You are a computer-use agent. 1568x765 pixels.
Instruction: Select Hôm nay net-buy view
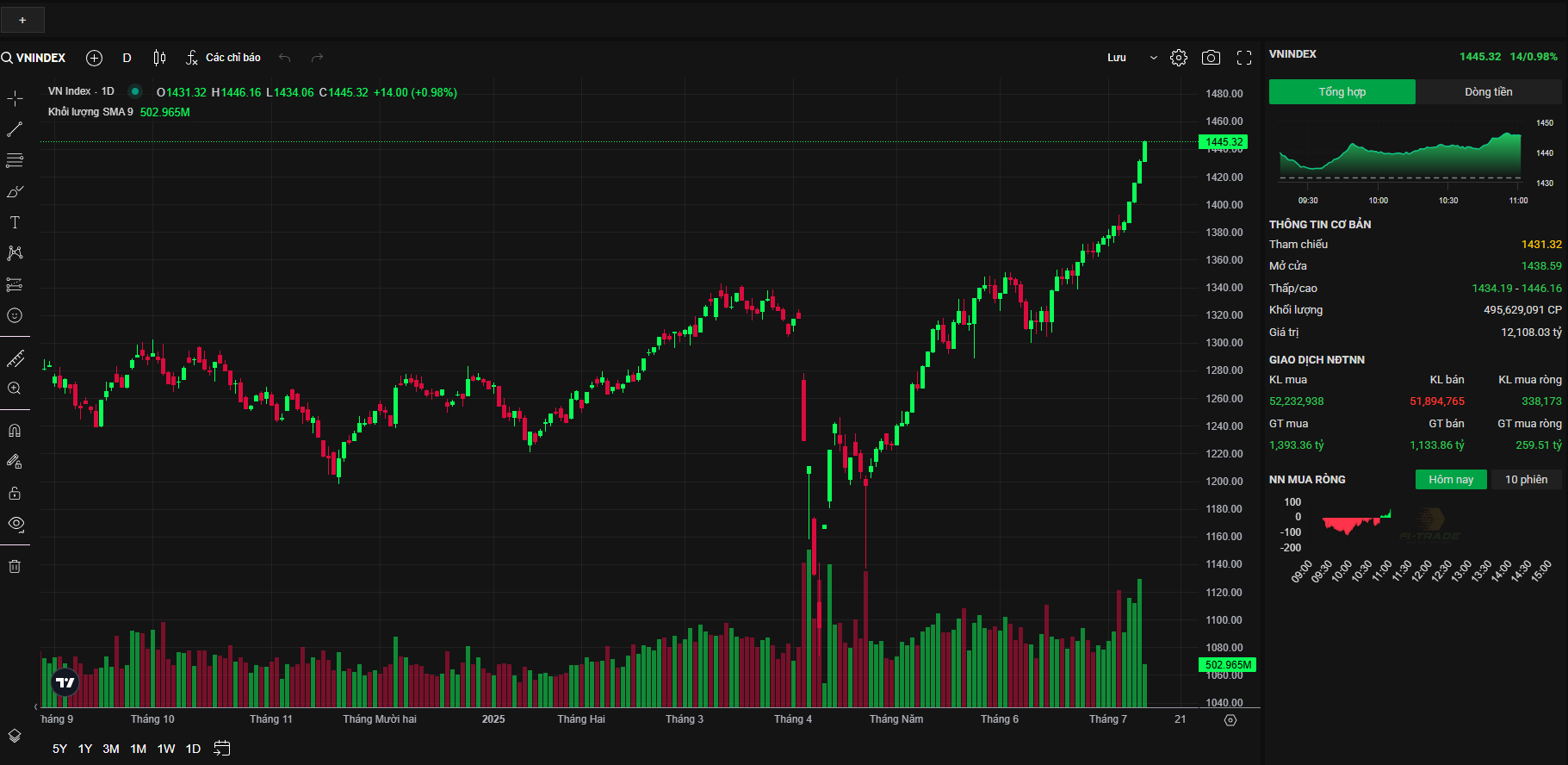click(x=1451, y=480)
